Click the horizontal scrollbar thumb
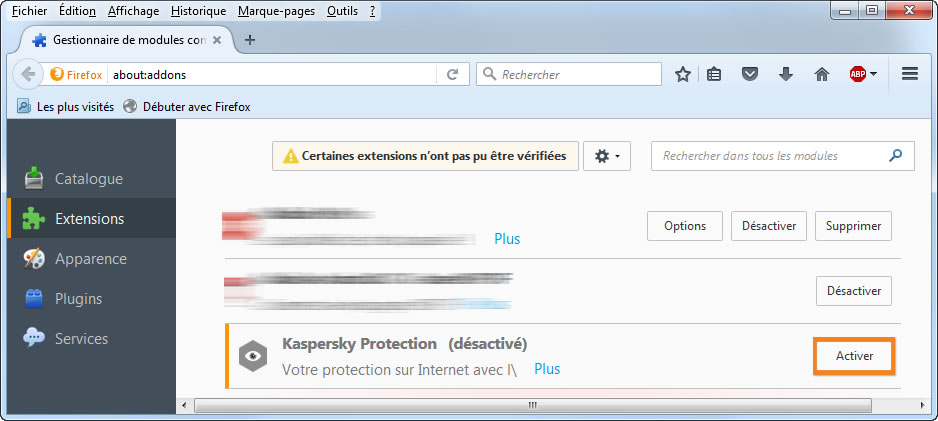938x421 pixels. (x=531, y=405)
